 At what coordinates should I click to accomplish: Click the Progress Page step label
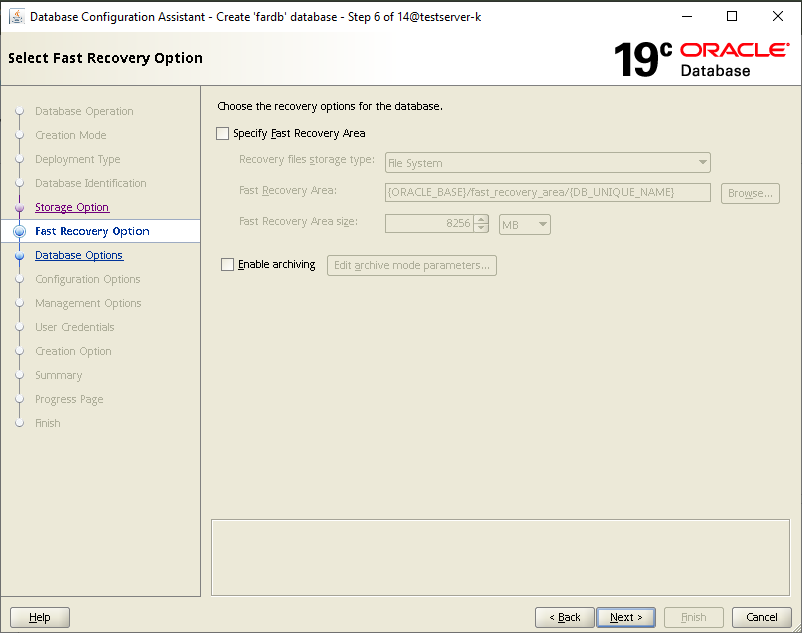point(69,399)
